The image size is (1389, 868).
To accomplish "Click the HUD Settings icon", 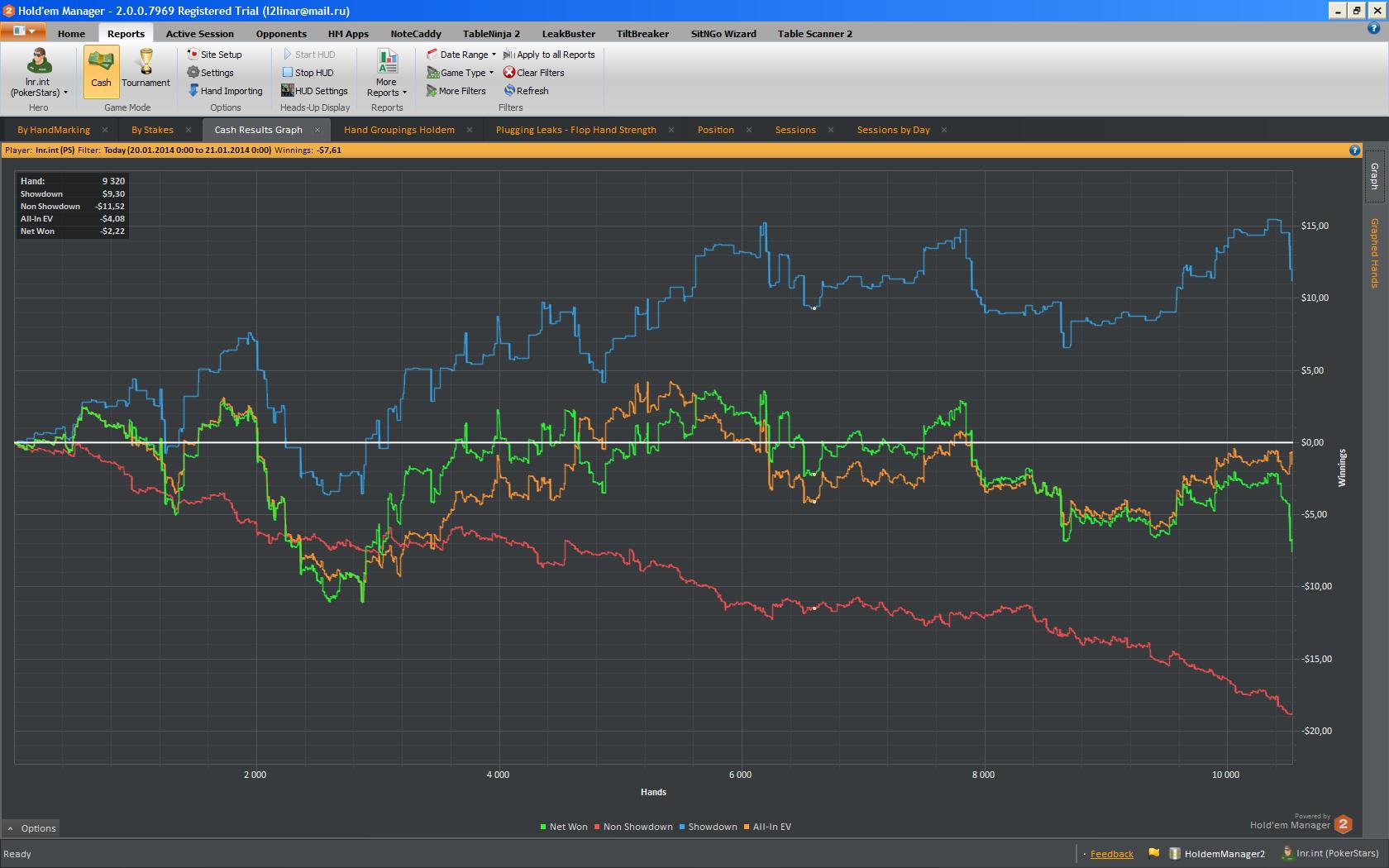I will tap(288, 91).
